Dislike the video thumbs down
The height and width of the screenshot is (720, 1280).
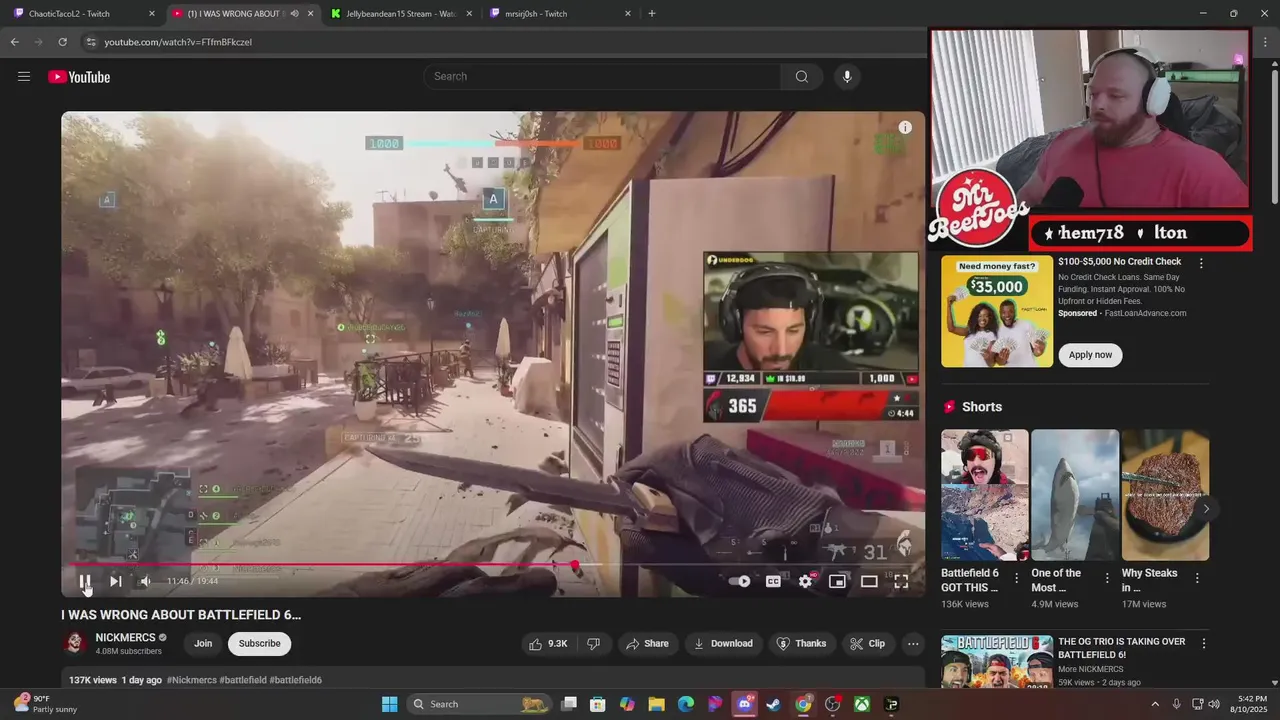click(x=594, y=644)
